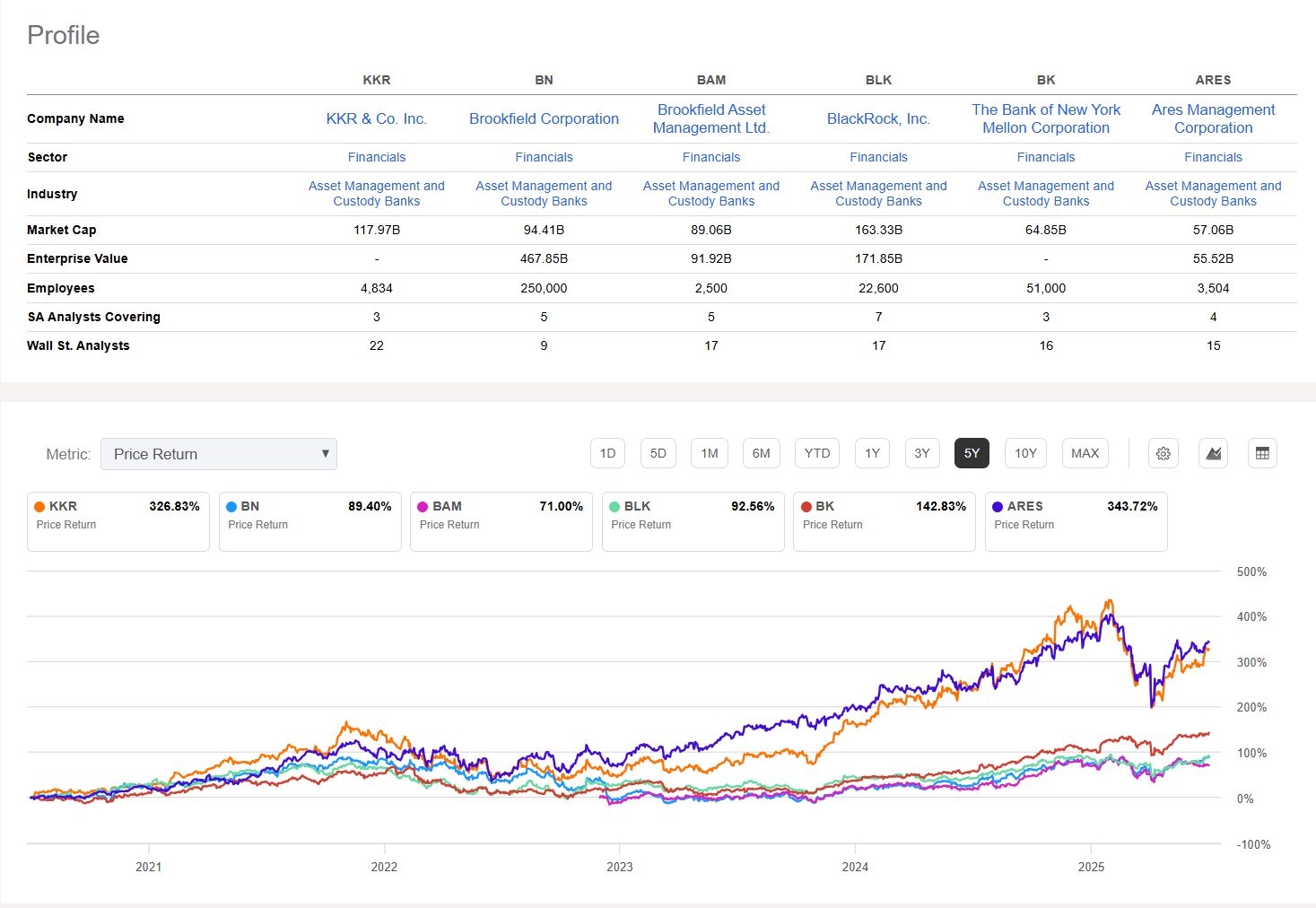Click the Profile section heading
The height and width of the screenshot is (908, 1316).
click(x=64, y=35)
